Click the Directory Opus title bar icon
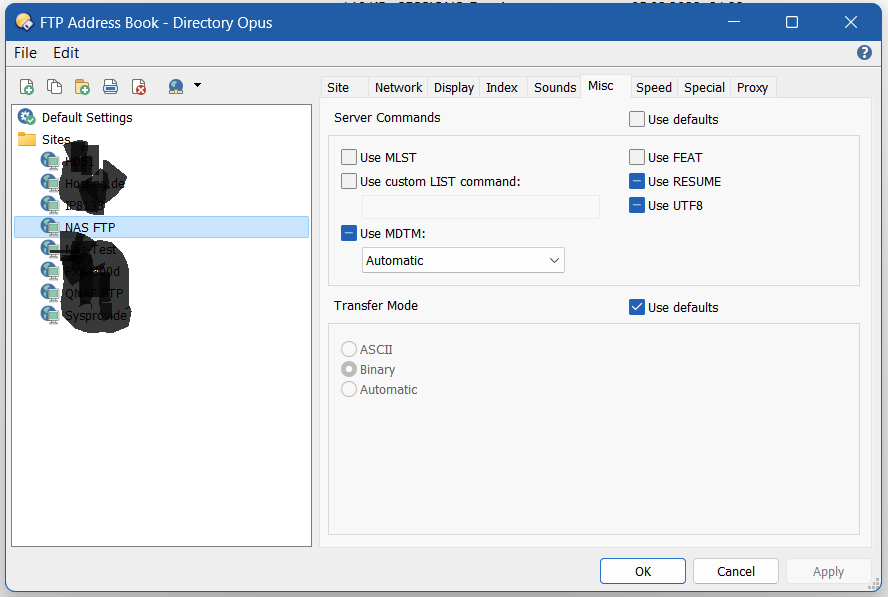 click(x=24, y=22)
